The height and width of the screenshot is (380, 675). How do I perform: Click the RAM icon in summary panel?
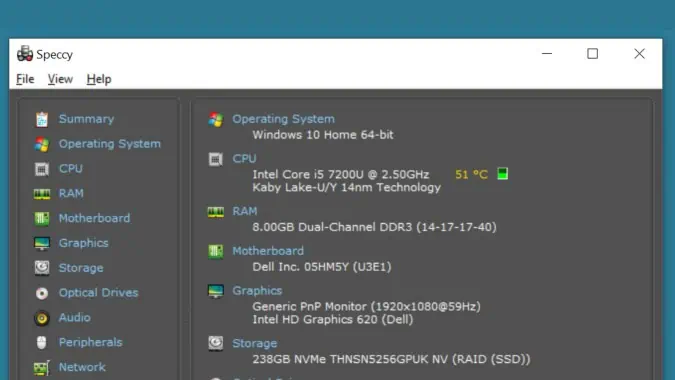[x=216, y=212]
